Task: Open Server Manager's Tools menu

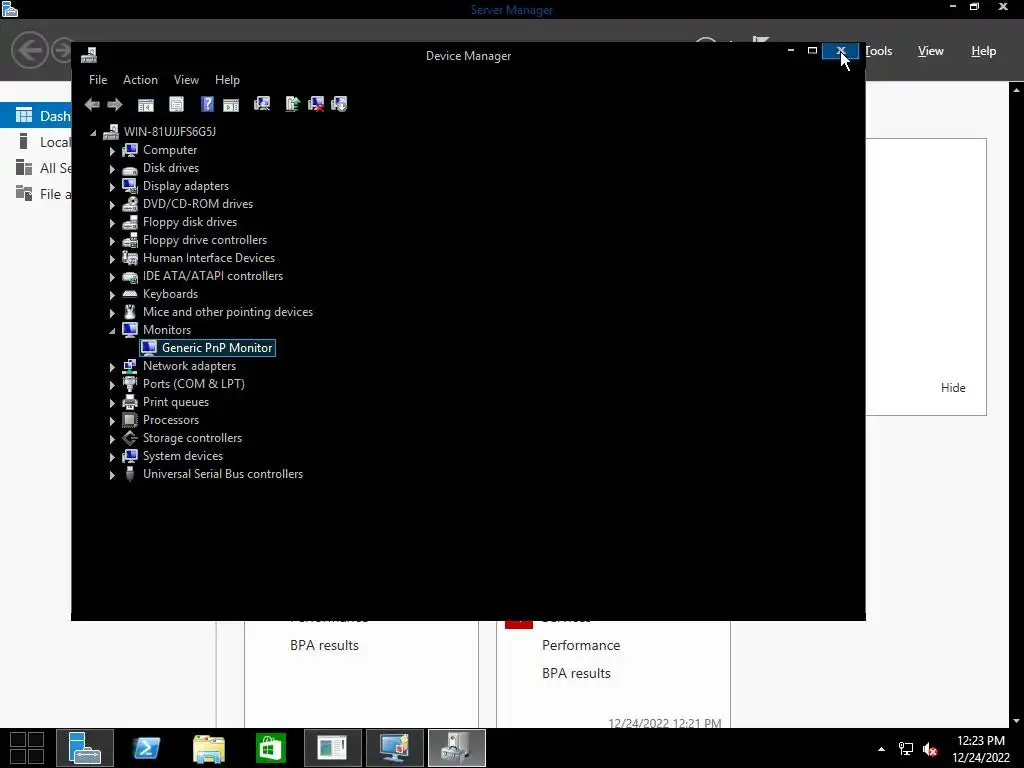Action: pyautogui.click(x=879, y=51)
